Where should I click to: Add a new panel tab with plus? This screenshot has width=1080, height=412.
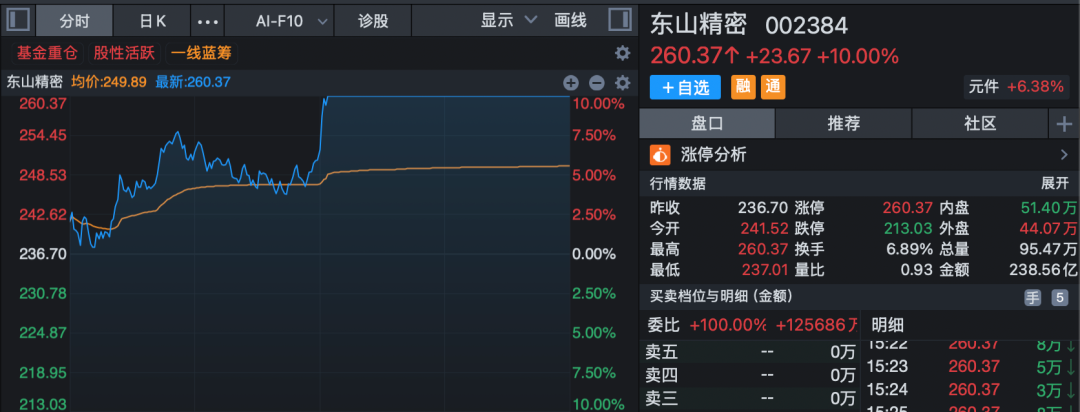(x=1064, y=124)
